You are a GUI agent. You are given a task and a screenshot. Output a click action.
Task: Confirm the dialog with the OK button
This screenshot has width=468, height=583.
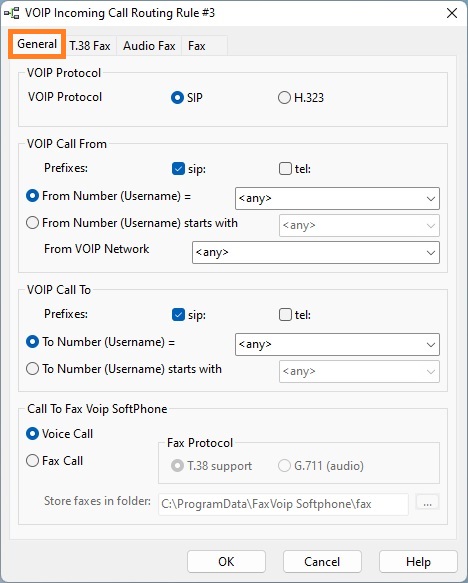click(x=226, y=561)
